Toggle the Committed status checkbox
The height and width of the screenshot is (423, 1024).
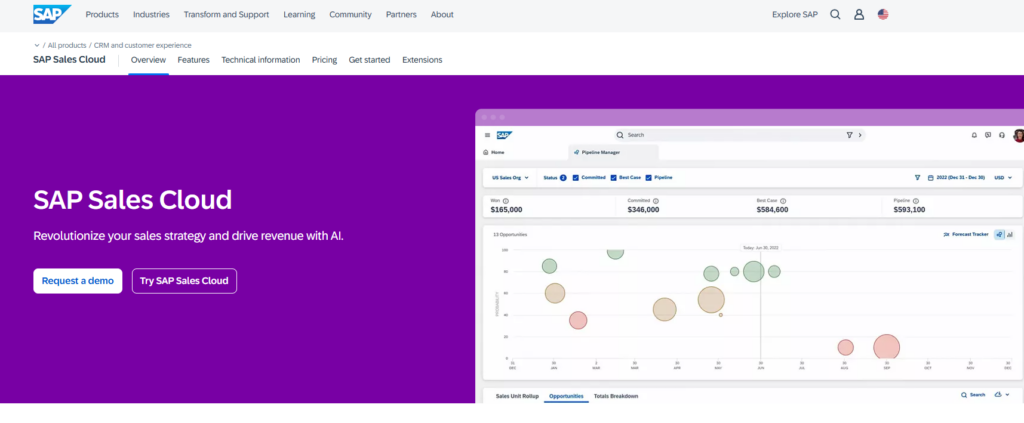coord(575,178)
